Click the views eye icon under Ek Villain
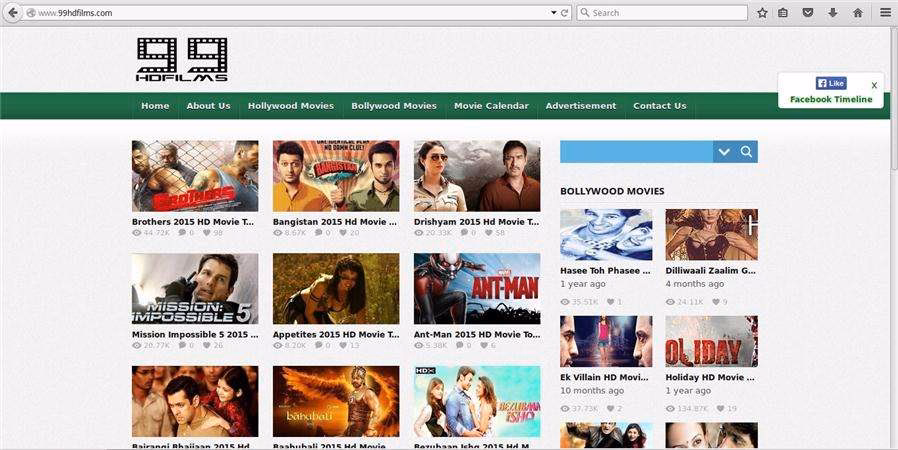Screen dimensions: 898x450 (565, 409)
